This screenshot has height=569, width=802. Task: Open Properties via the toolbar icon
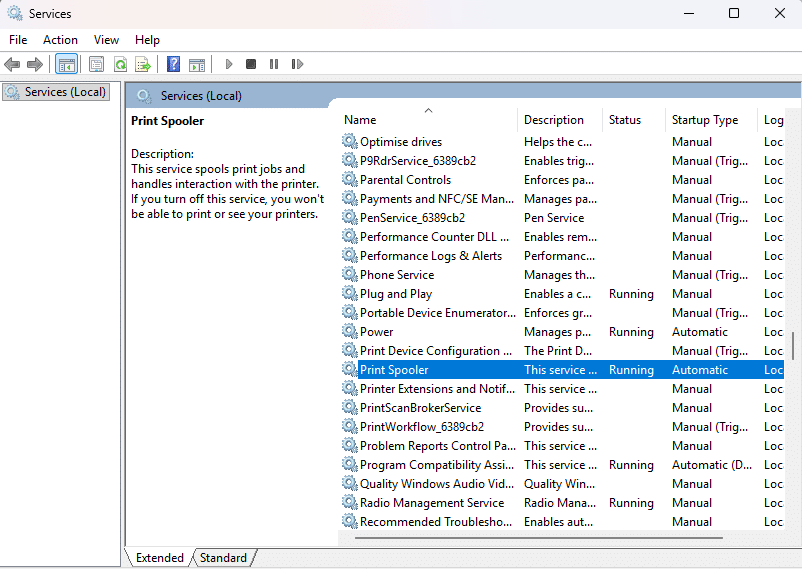[96, 64]
